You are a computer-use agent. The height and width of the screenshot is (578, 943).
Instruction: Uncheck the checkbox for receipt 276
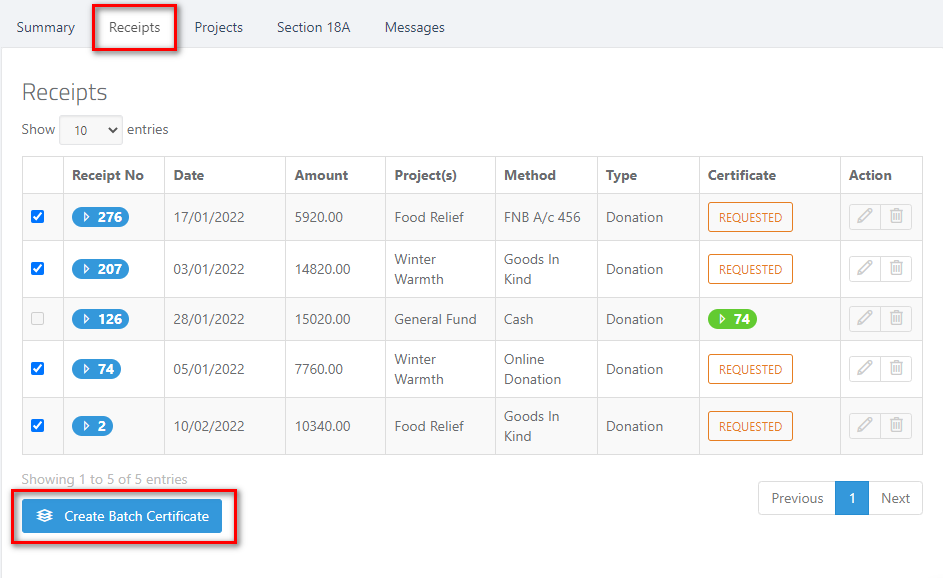point(37,217)
